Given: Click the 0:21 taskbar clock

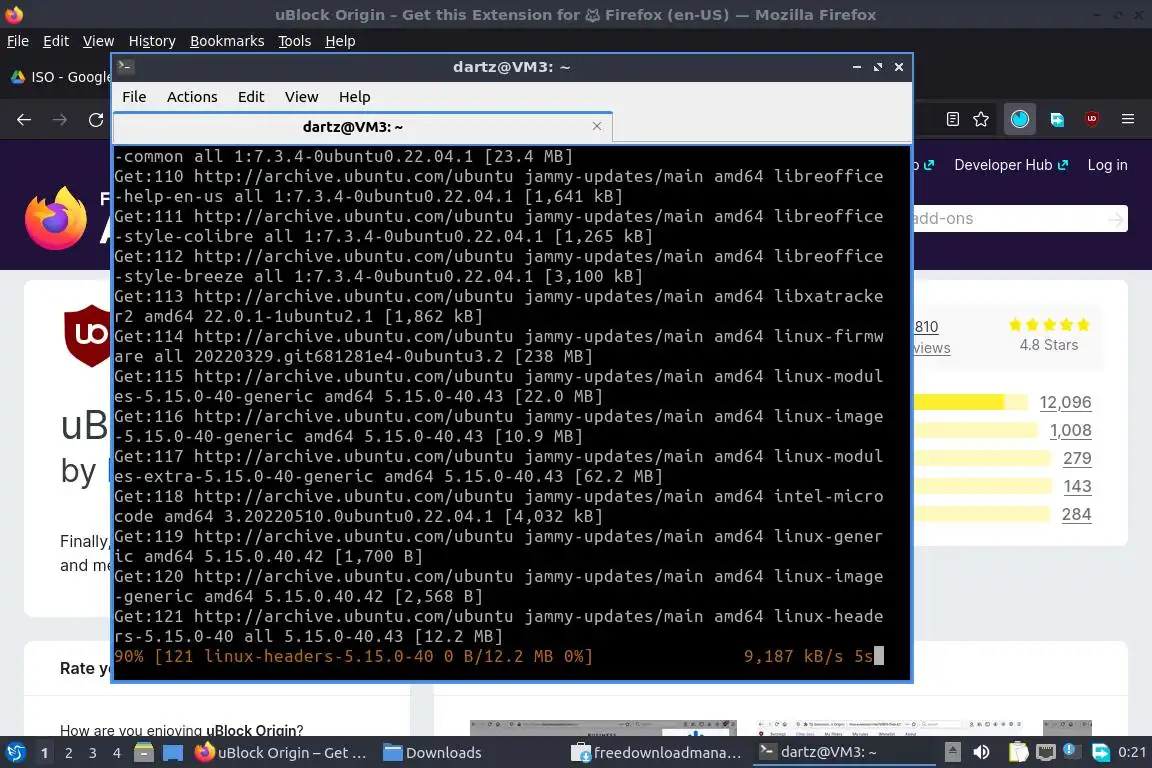Looking at the screenshot, I should pos(1131,753).
